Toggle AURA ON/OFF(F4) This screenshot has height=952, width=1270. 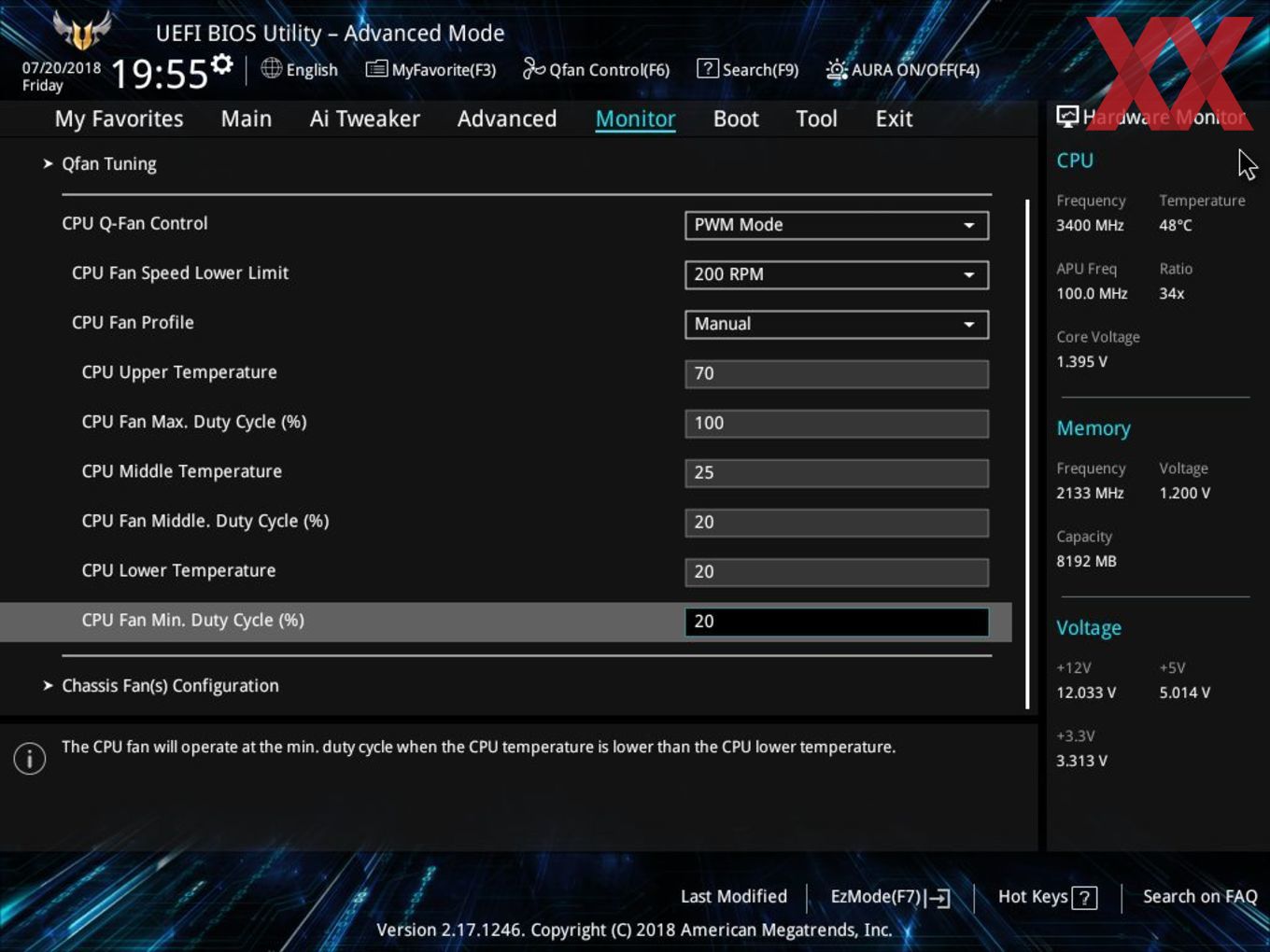[x=903, y=69]
